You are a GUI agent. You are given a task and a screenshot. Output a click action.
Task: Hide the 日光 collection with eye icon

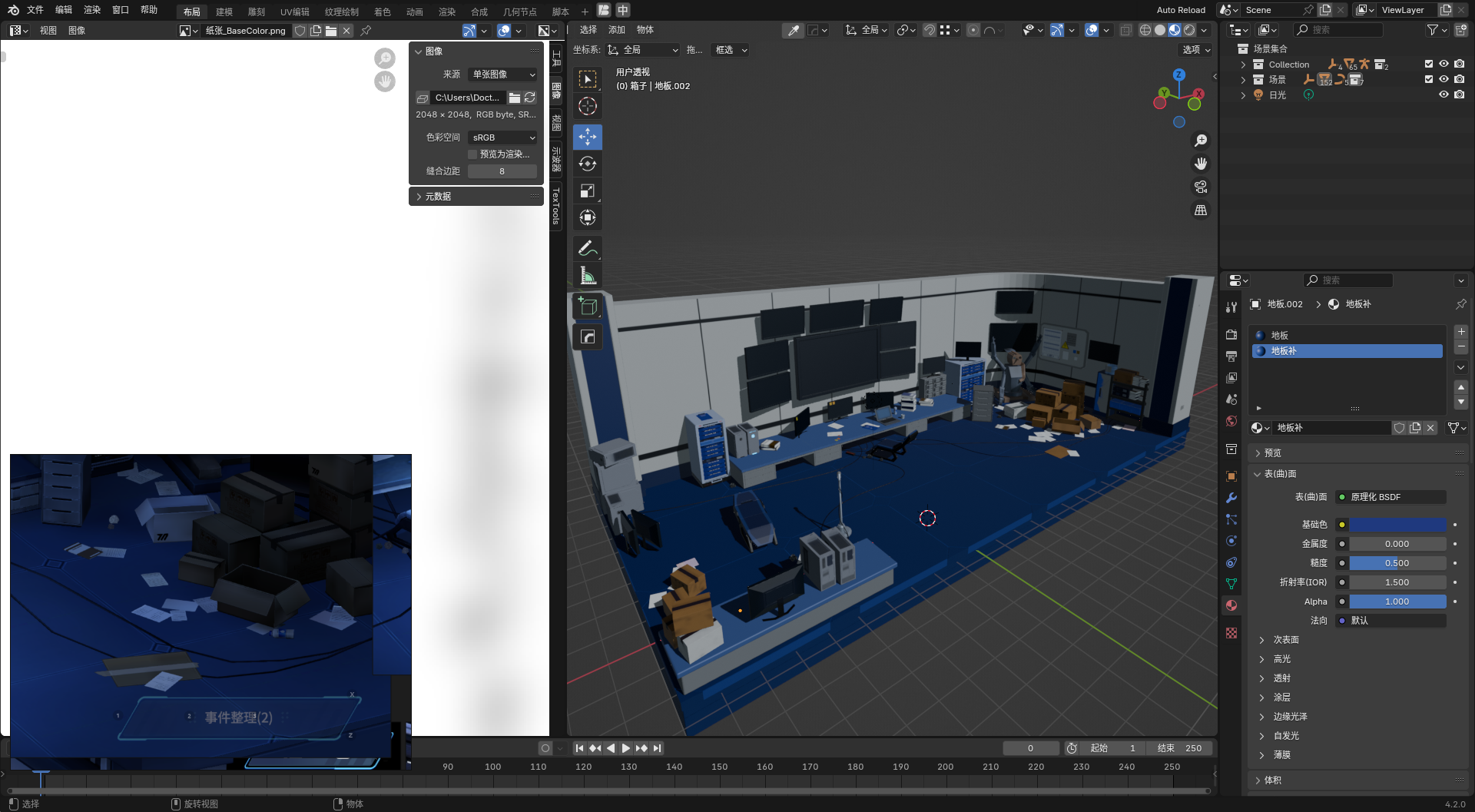(x=1444, y=94)
